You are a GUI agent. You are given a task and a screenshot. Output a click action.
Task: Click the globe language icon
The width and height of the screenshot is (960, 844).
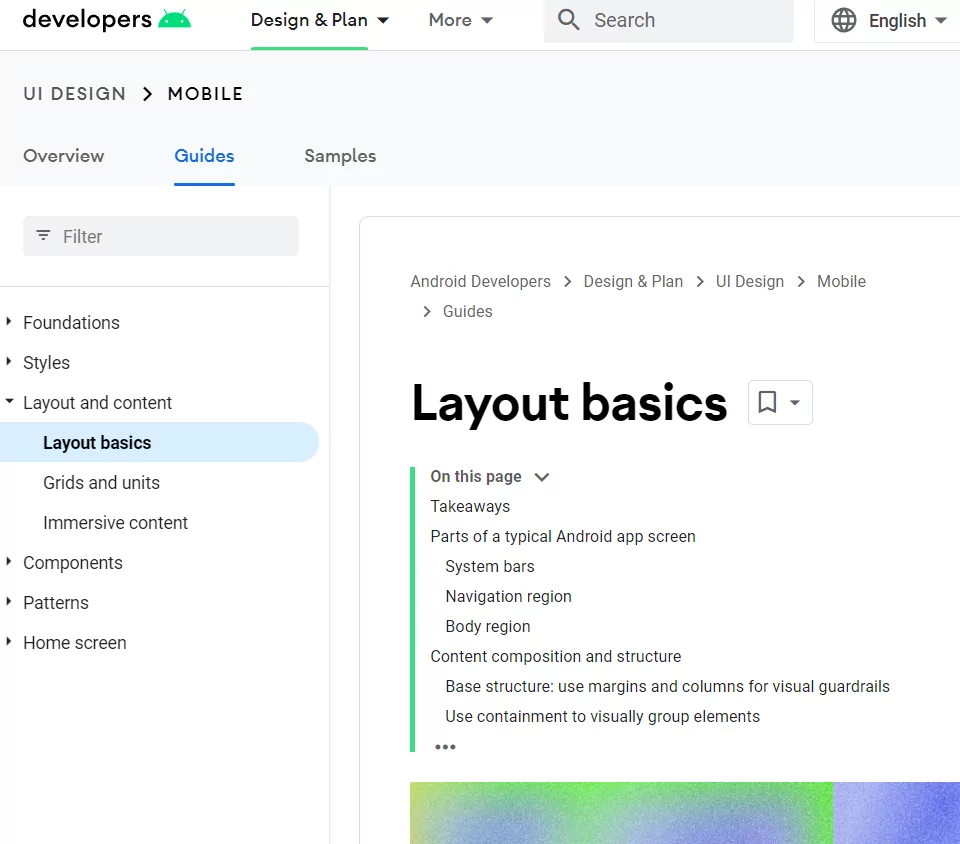coord(844,20)
